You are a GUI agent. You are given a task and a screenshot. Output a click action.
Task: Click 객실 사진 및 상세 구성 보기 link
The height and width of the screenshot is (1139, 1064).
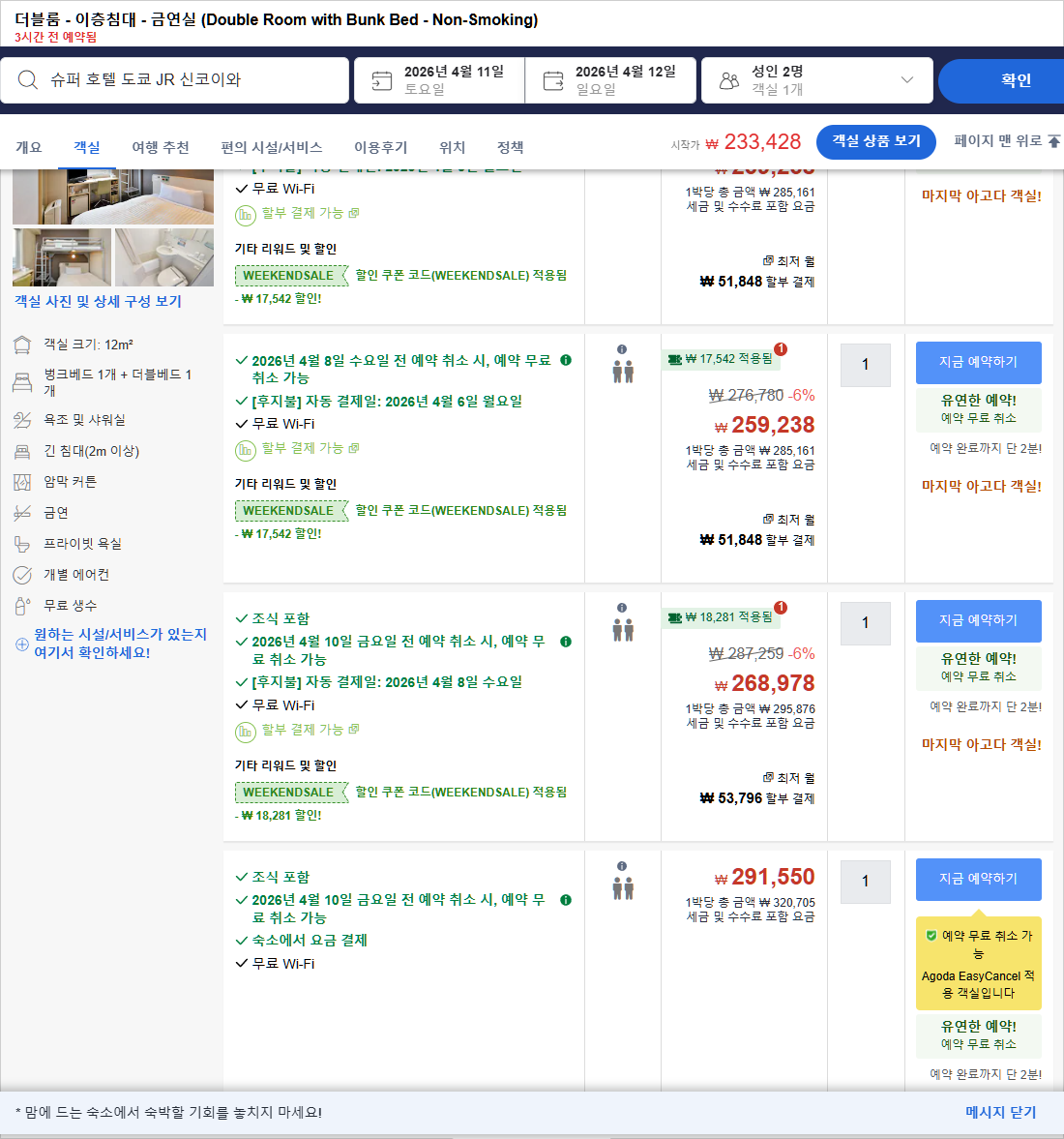98,302
